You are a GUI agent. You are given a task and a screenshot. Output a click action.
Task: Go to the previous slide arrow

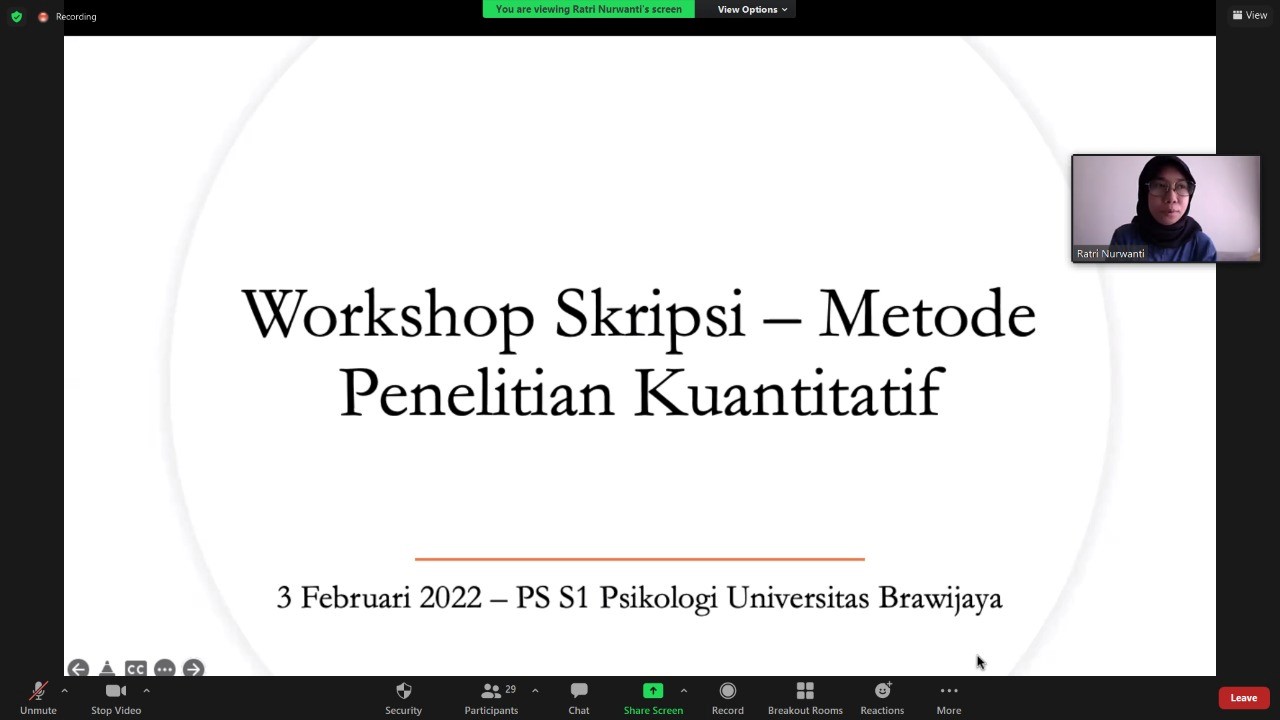coord(78,669)
